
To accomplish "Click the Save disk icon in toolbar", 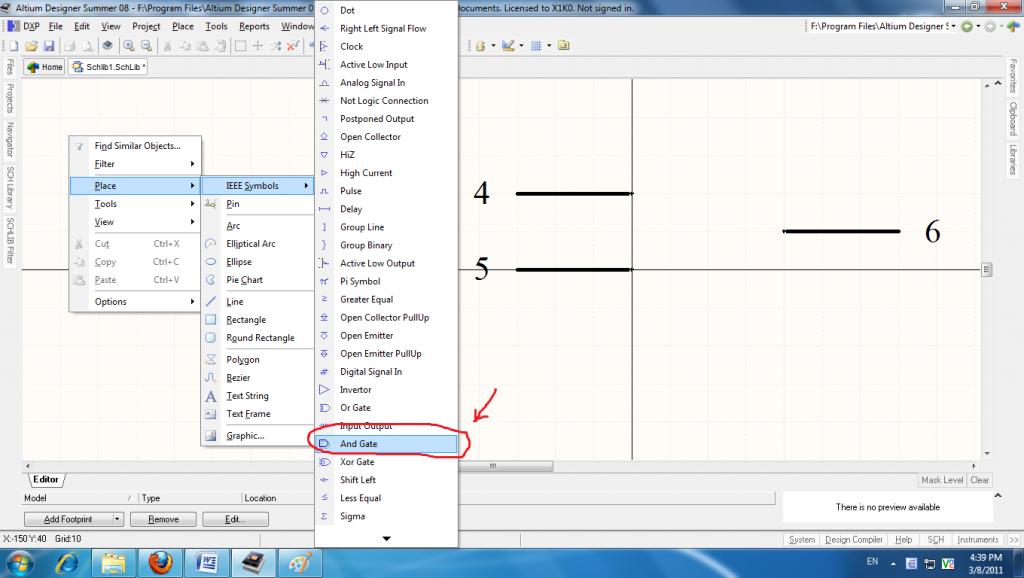I will [x=48, y=46].
